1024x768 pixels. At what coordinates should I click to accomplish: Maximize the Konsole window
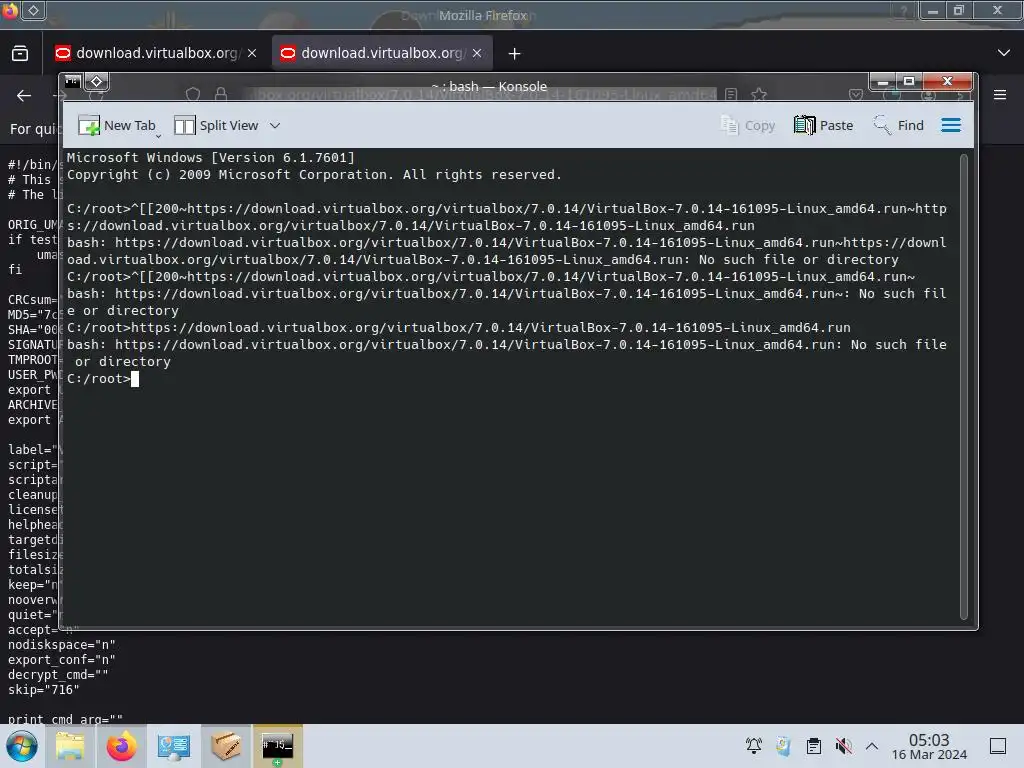909,82
